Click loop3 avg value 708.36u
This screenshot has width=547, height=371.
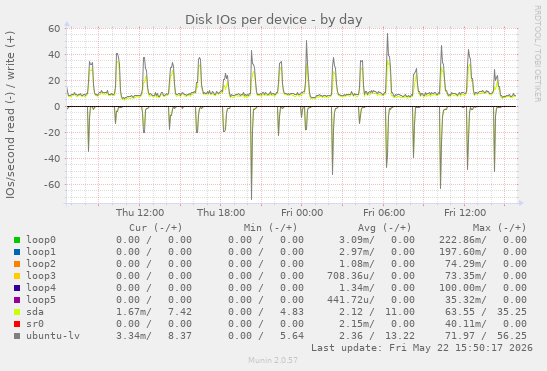tap(351, 276)
